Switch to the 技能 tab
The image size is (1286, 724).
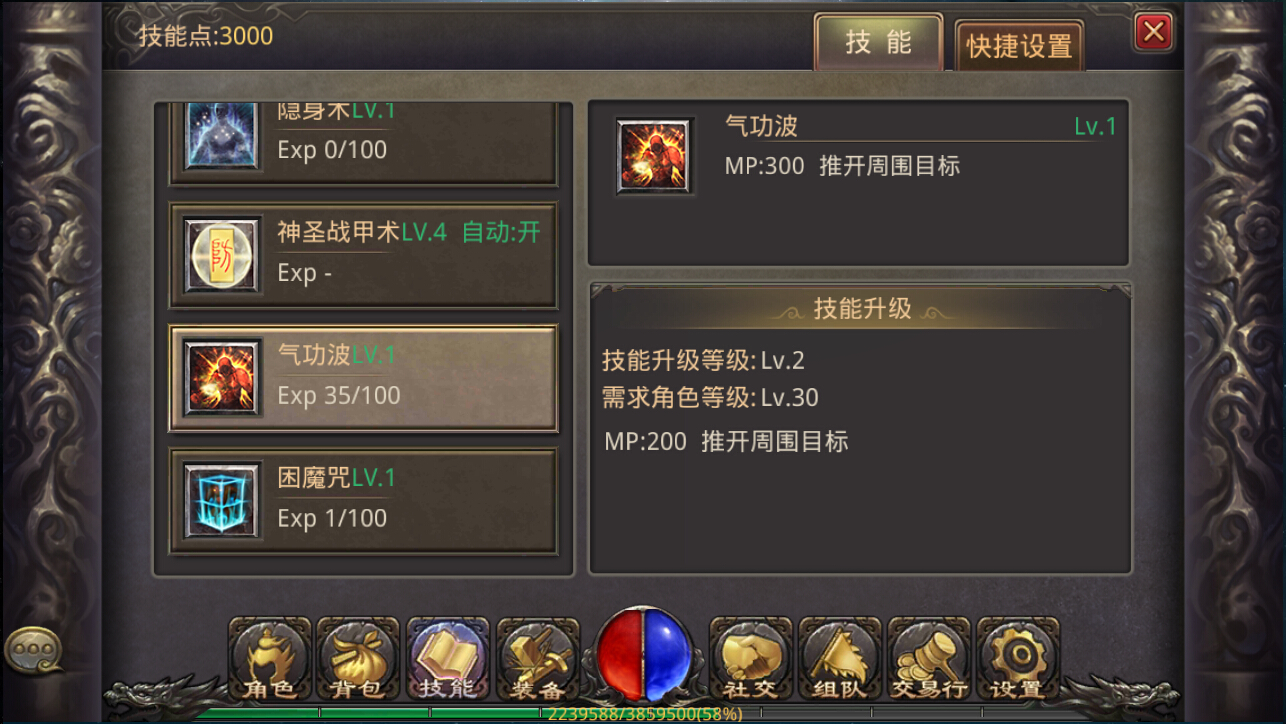point(878,42)
